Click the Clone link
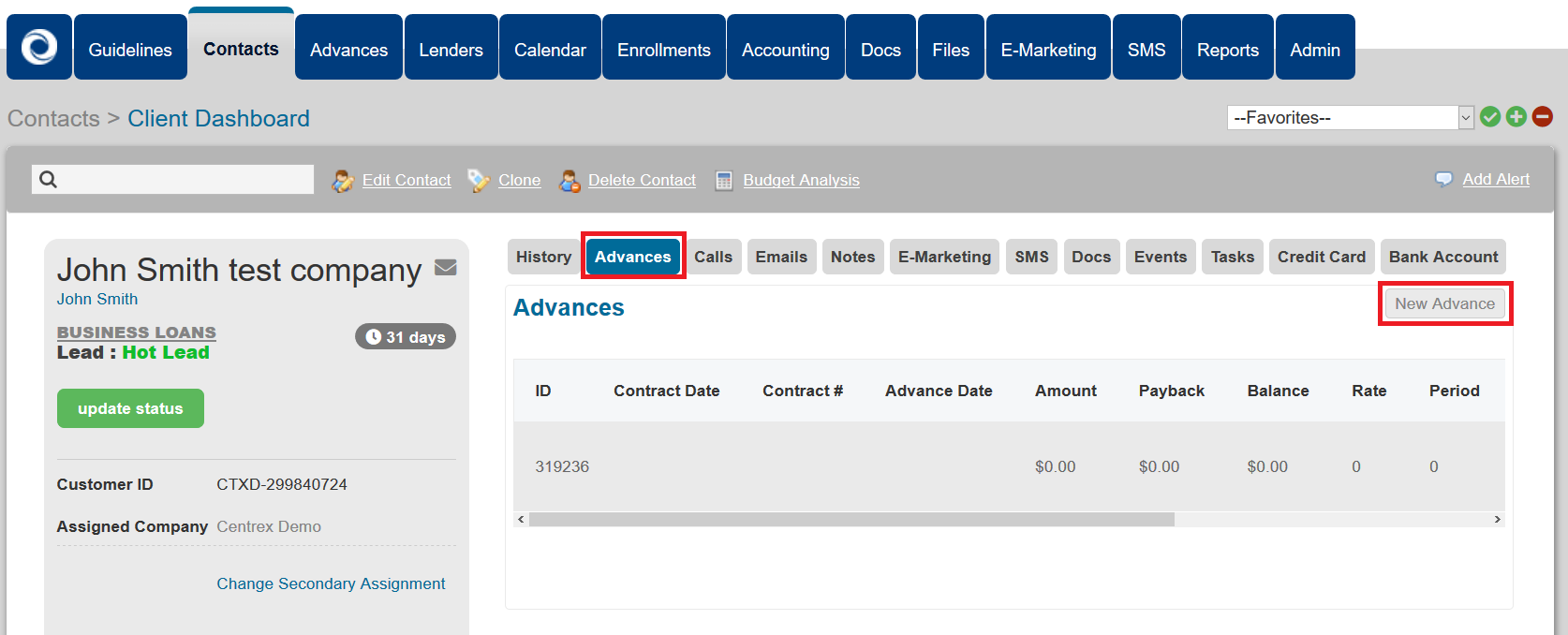The image size is (1568, 635). point(519,180)
